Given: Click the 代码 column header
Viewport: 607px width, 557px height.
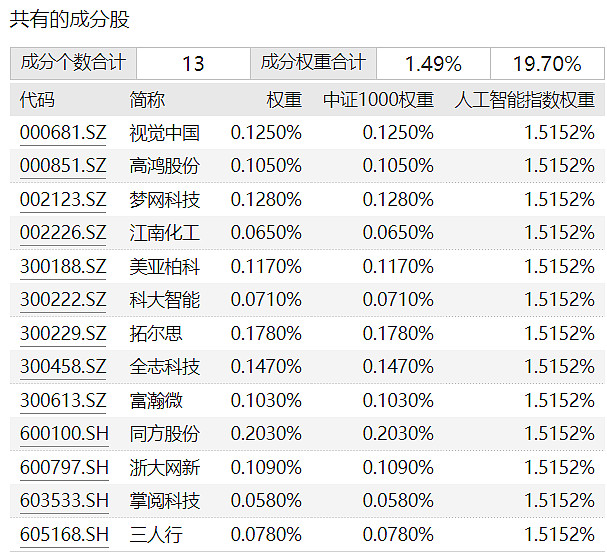Looking at the screenshot, I should (37, 100).
